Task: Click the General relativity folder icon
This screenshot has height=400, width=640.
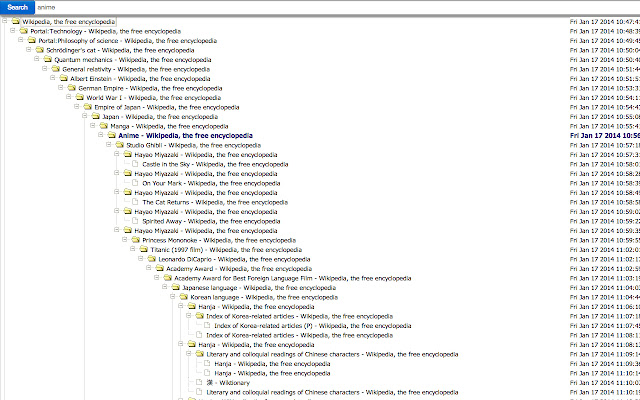Action: click(x=56, y=69)
